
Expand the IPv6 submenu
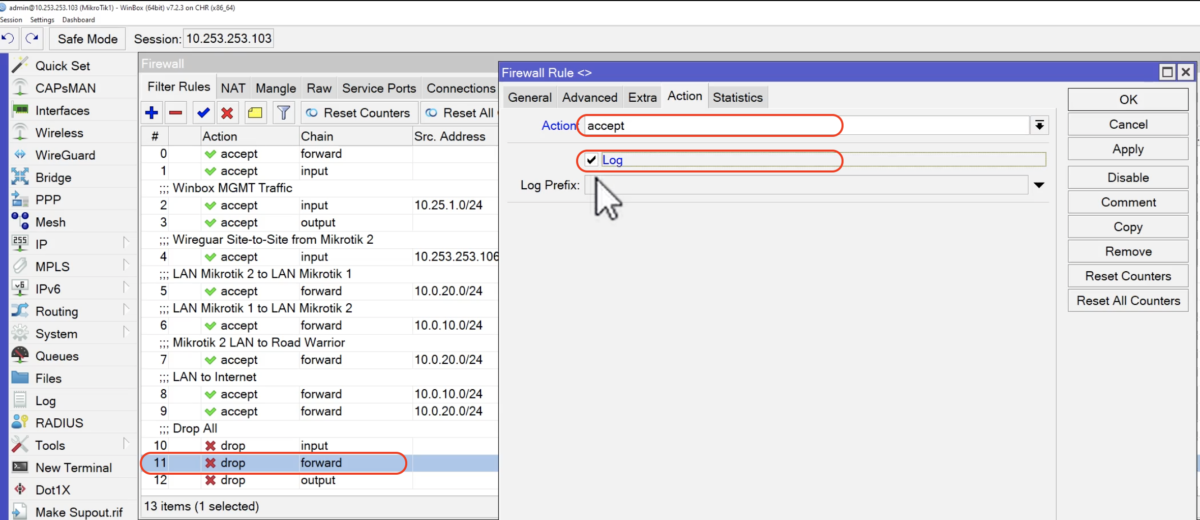[126, 289]
